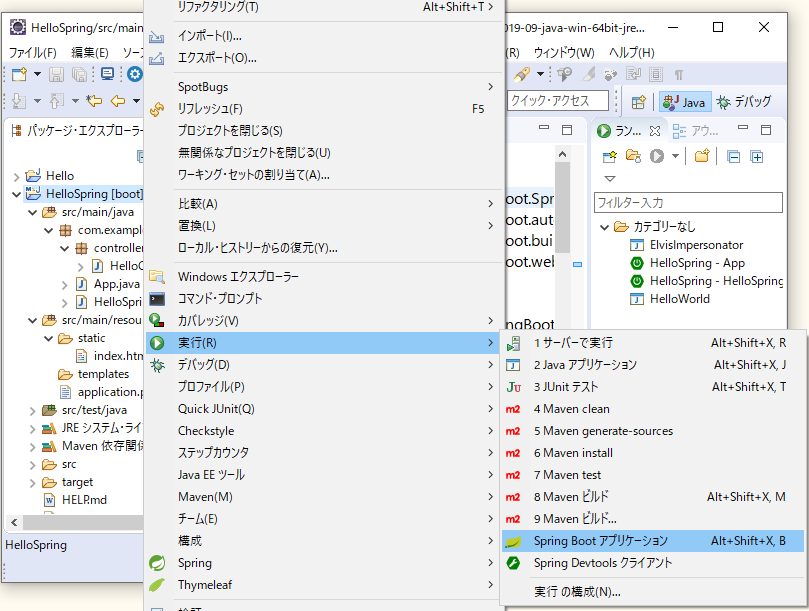Screen dimensions: 809x611
Task: Click the last edit location arrow icon
Action: click(x=93, y=100)
